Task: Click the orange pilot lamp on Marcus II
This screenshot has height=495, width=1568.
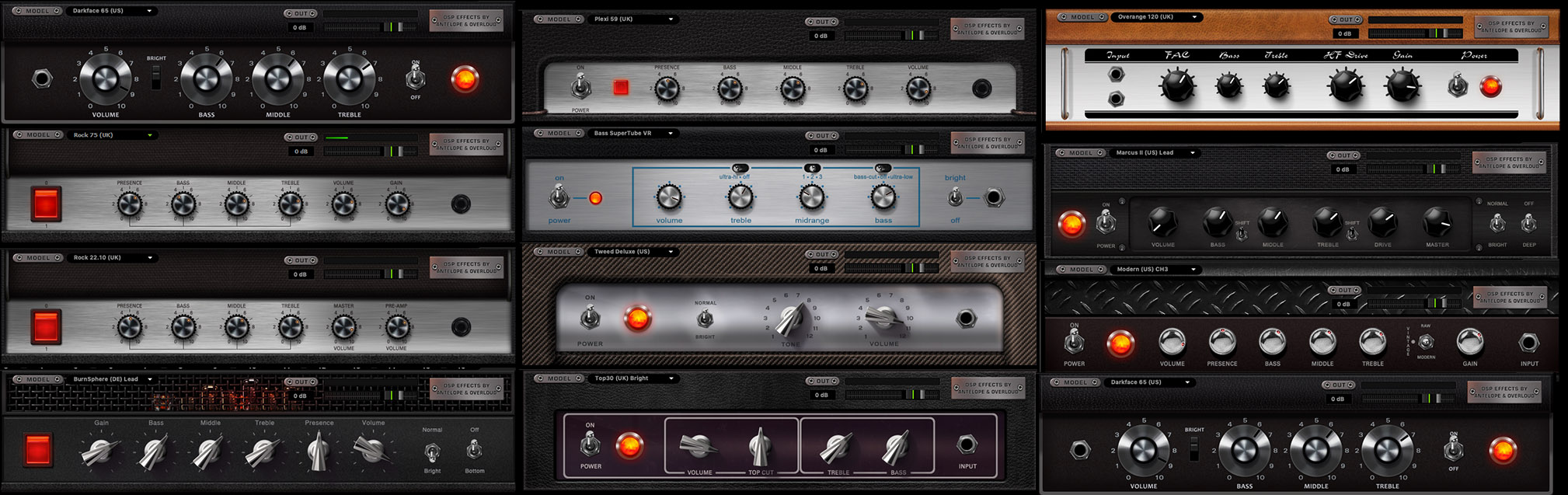Action: [x=1072, y=224]
